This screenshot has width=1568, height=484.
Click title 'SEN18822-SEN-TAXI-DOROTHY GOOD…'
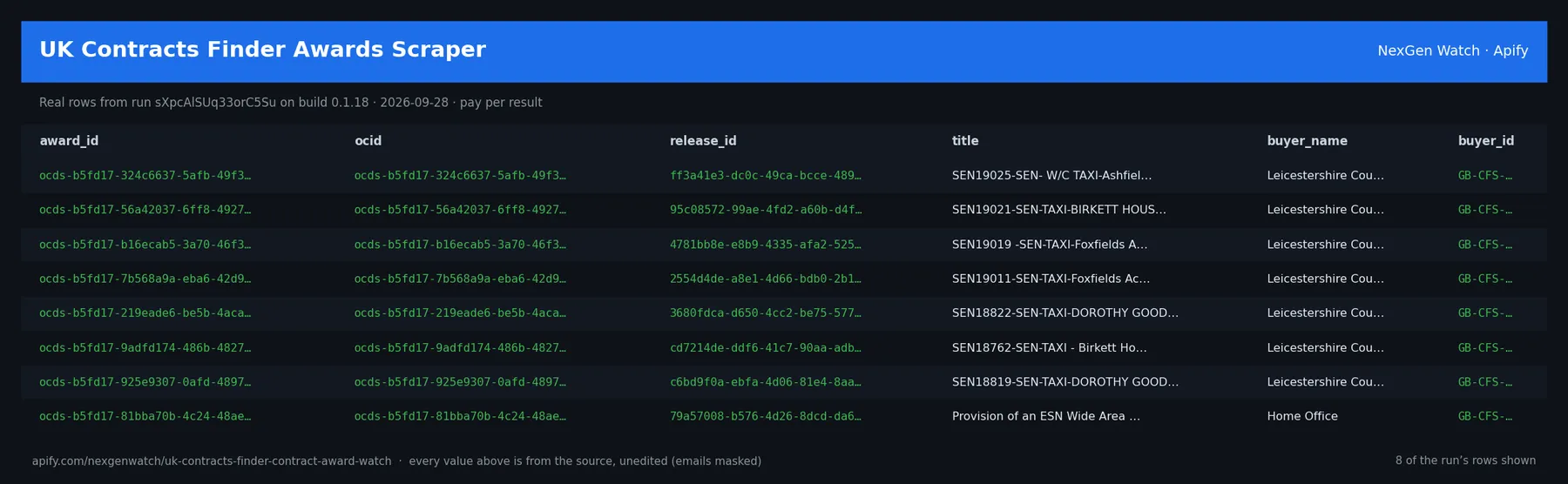[1065, 313]
